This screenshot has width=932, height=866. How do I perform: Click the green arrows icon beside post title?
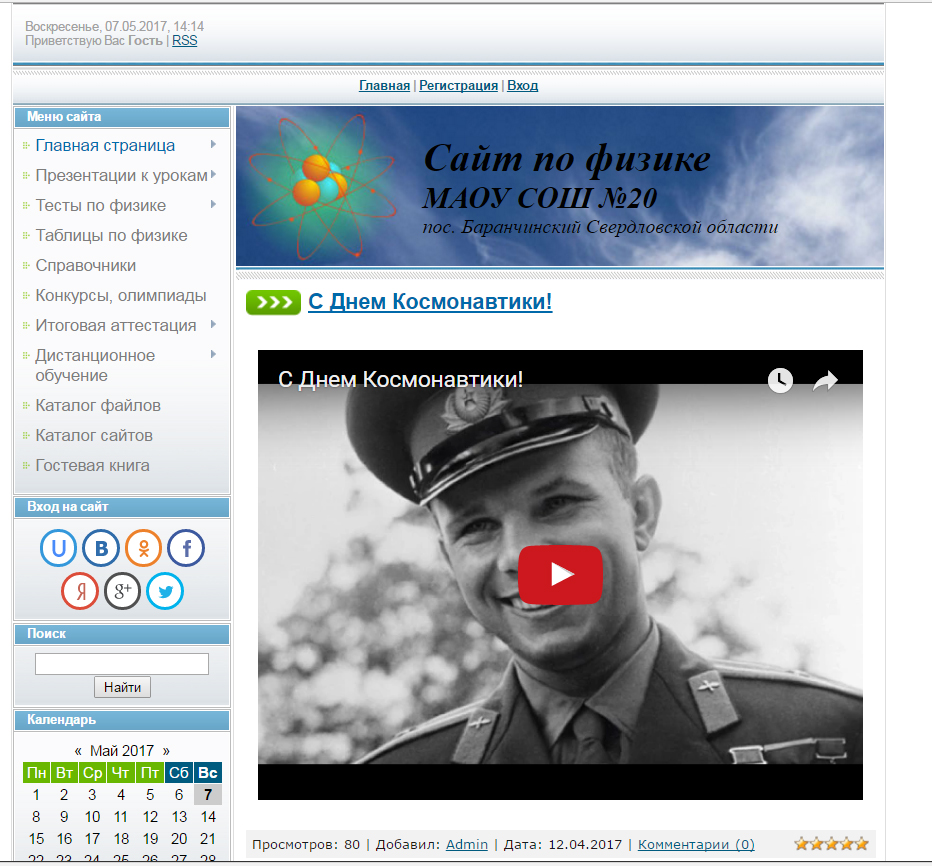pyautogui.click(x=273, y=303)
